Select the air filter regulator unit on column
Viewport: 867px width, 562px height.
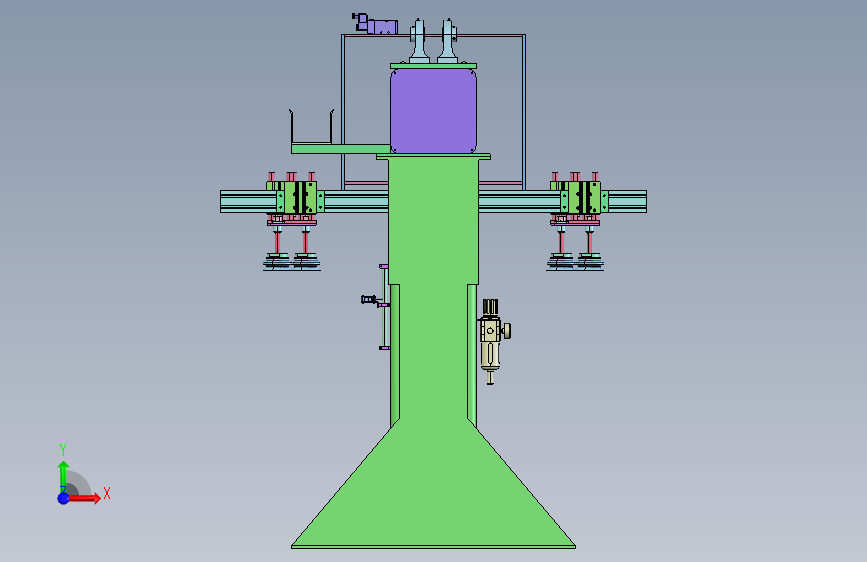click(493, 341)
